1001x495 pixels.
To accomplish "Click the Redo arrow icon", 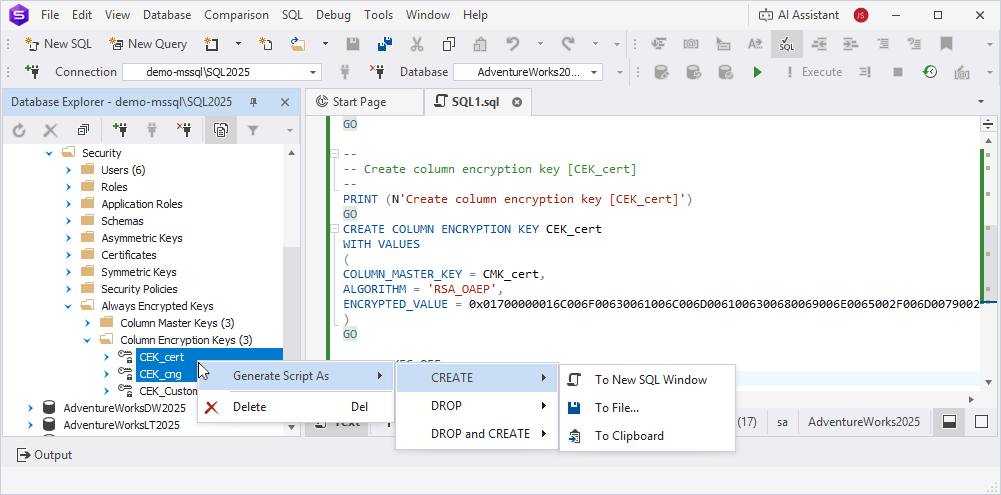I will point(568,44).
